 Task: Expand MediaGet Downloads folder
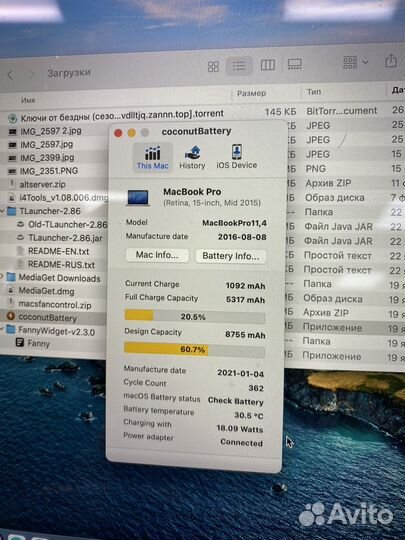2,276
